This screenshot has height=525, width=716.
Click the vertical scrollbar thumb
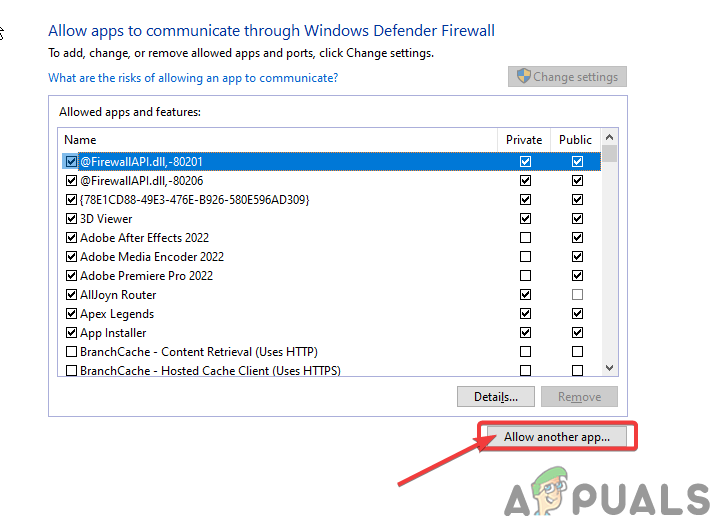click(x=609, y=153)
